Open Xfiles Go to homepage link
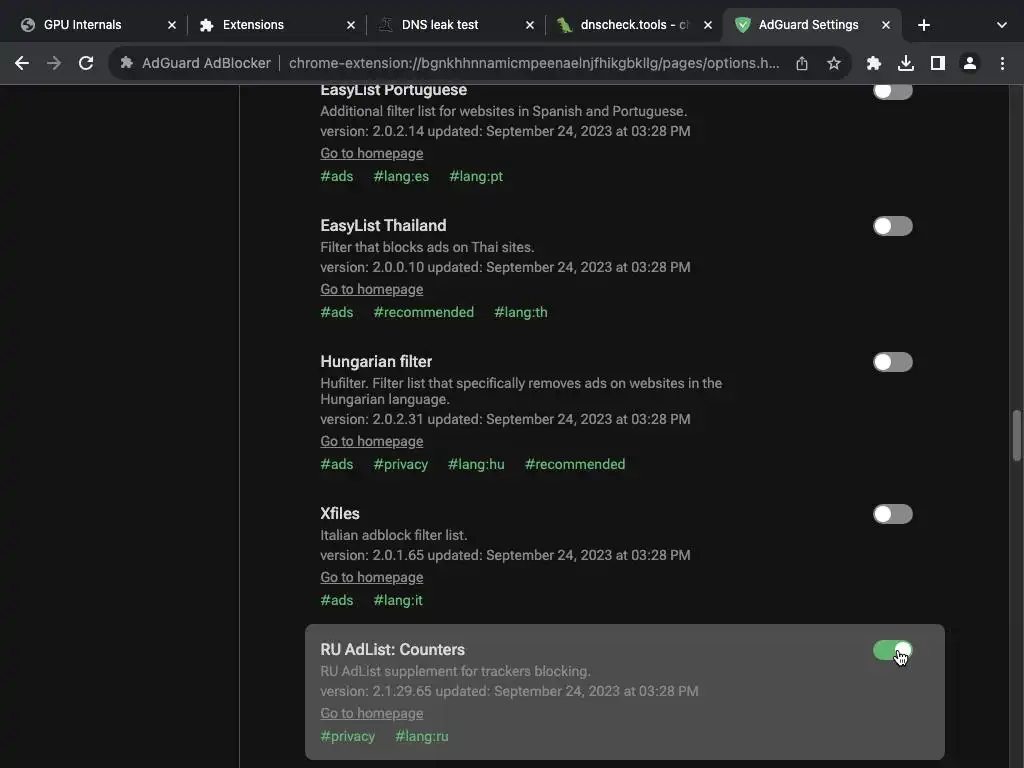Image resolution: width=1024 pixels, height=768 pixels. coord(372,577)
